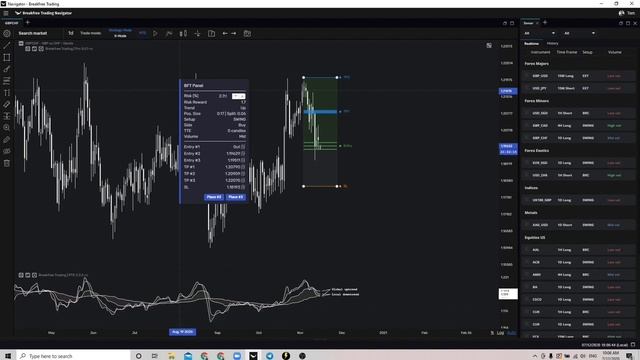The width and height of the screenshot is (640, 360).
Task: Open the Telegram taskbar icon
Action: pos(269,356)
